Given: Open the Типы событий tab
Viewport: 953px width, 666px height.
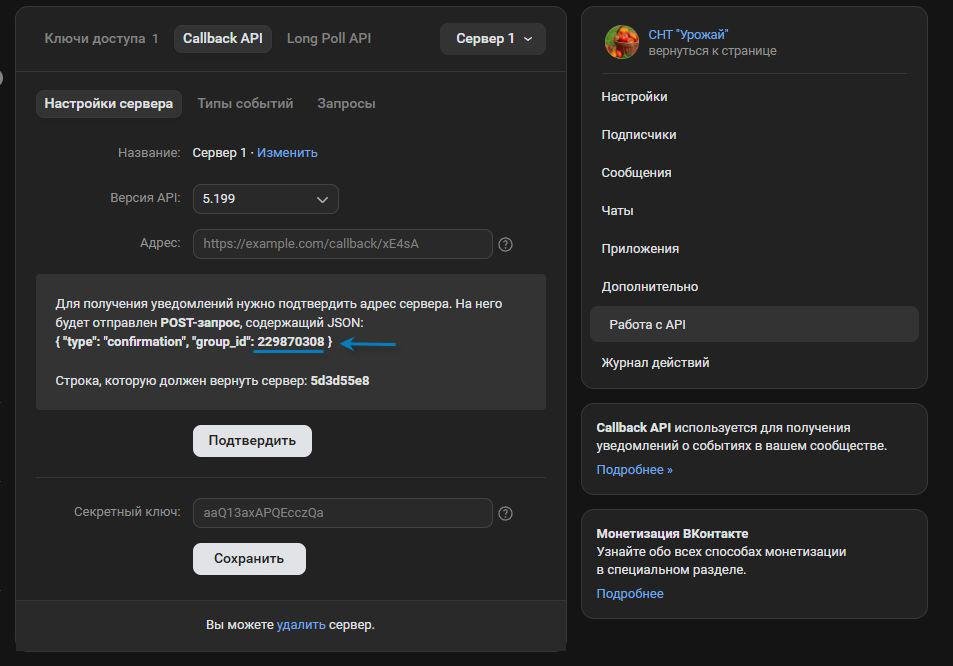Looking at the screenshot, I should (245, 103).
